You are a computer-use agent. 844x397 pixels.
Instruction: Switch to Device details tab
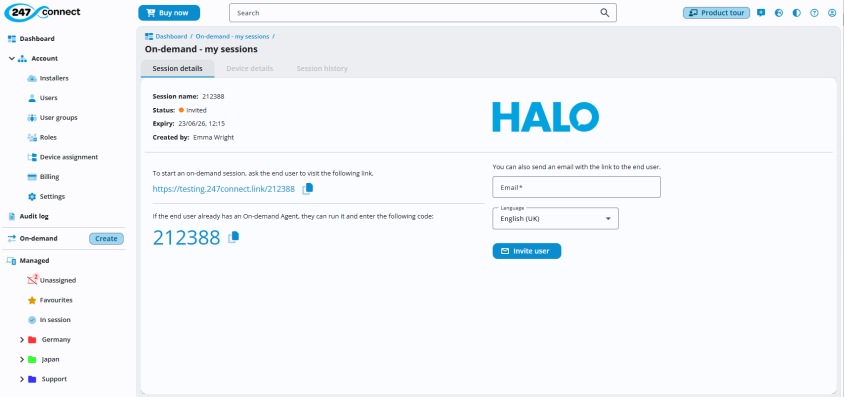point(250,69)
